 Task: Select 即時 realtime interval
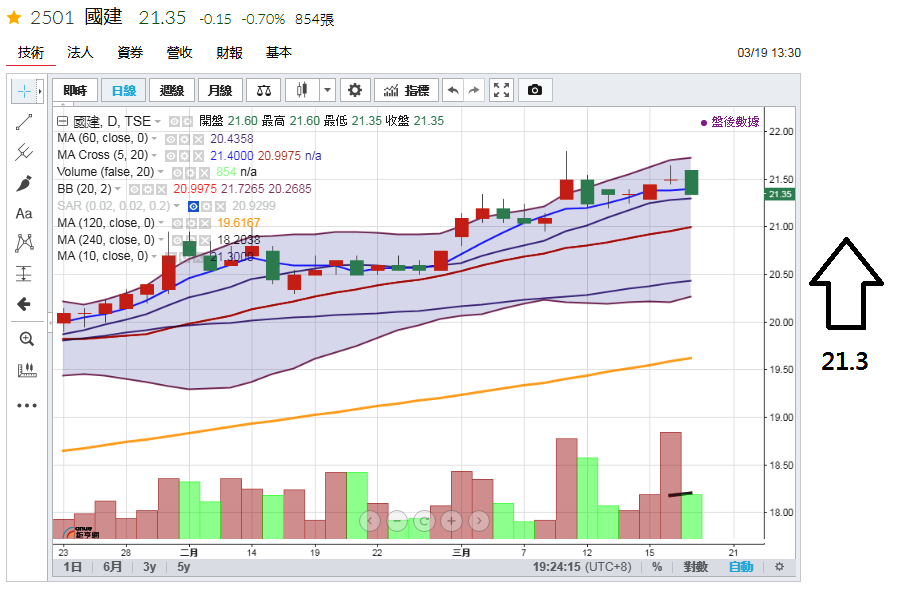pos(75,90)
